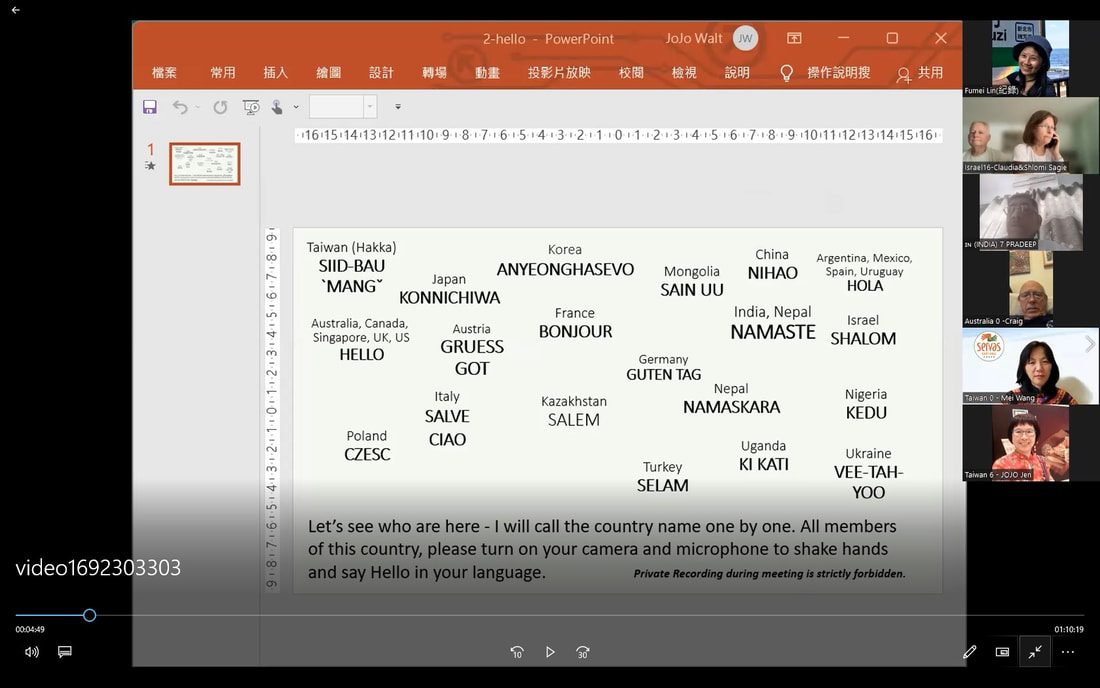
Task: Select slide 1 thumbnail
Action: click(x=205, y=164)
